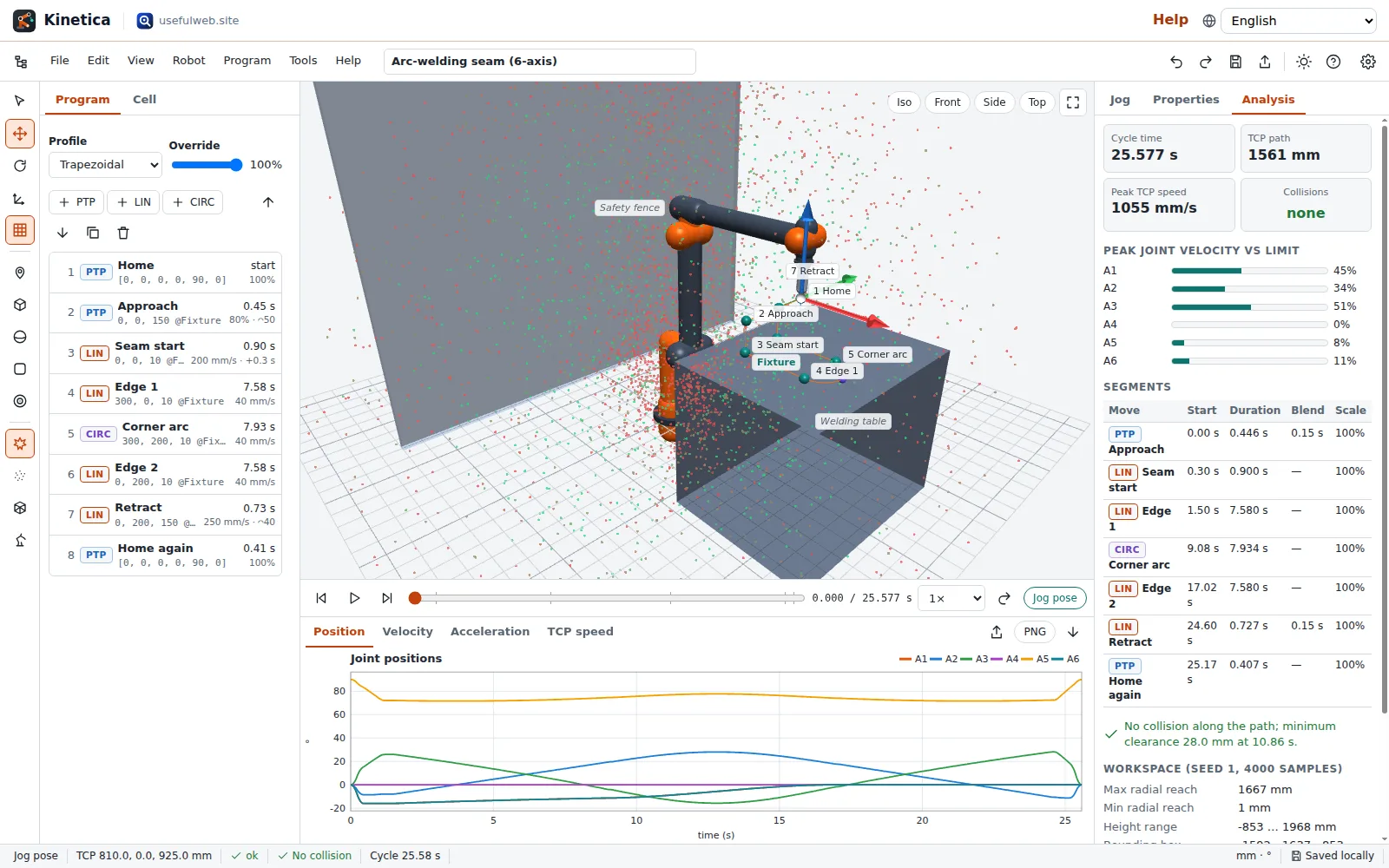Click the undo icon in top toolbar
The image size is (1389, 868).
coord(1176,62)
